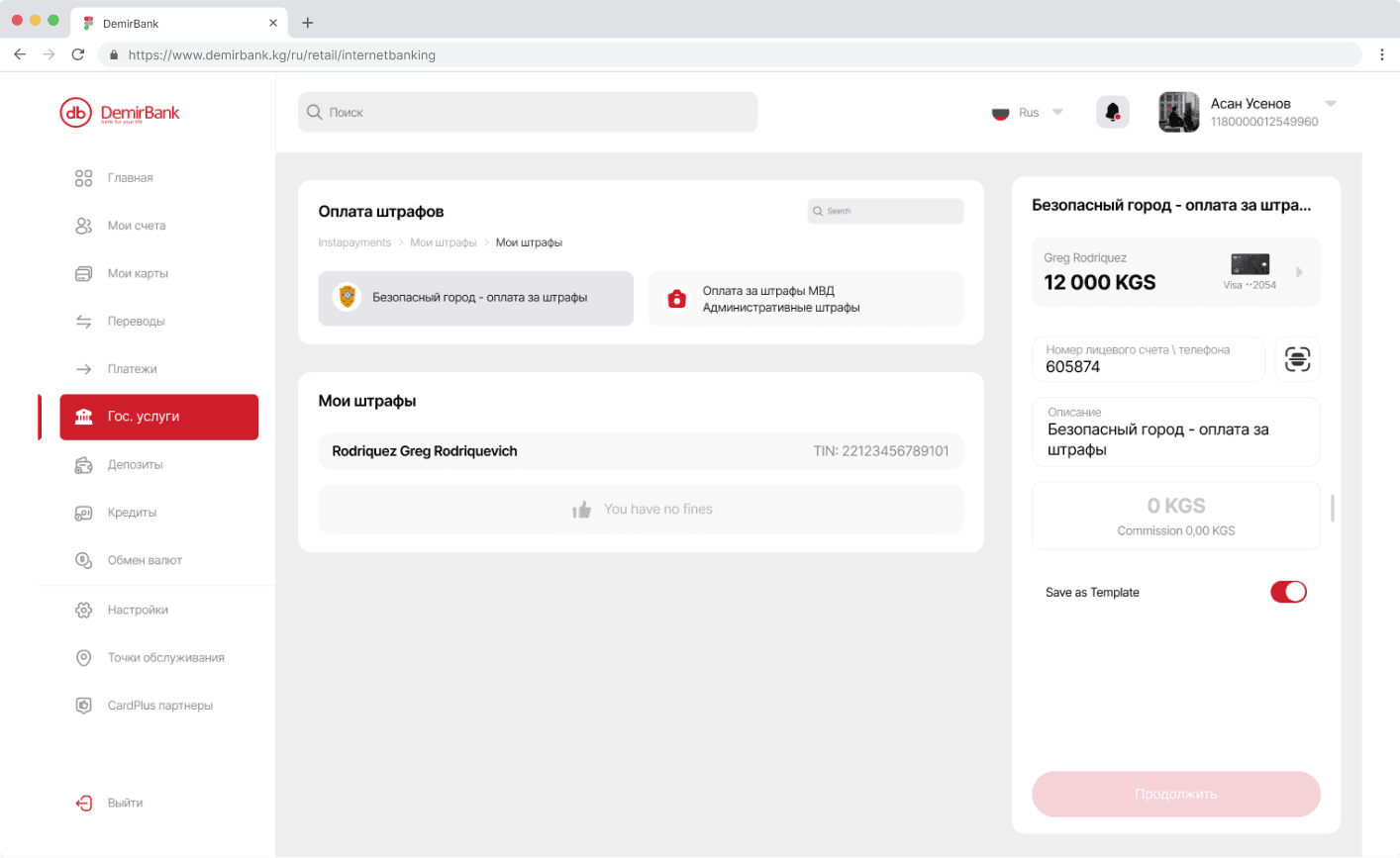Click the red МВД fines icon
This screenshot has height=858, width=1400.
point(677,299)
